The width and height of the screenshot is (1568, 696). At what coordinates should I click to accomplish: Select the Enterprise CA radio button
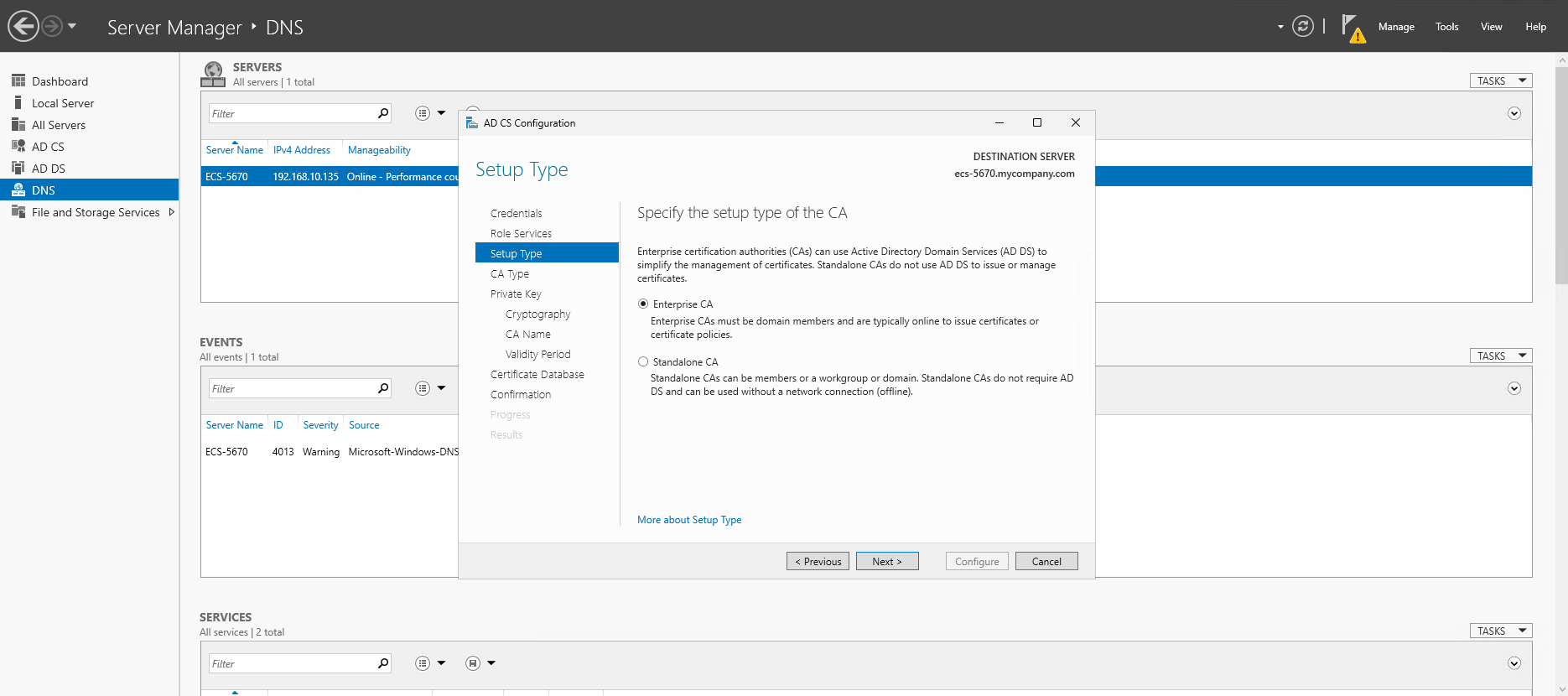pos(643,304)
